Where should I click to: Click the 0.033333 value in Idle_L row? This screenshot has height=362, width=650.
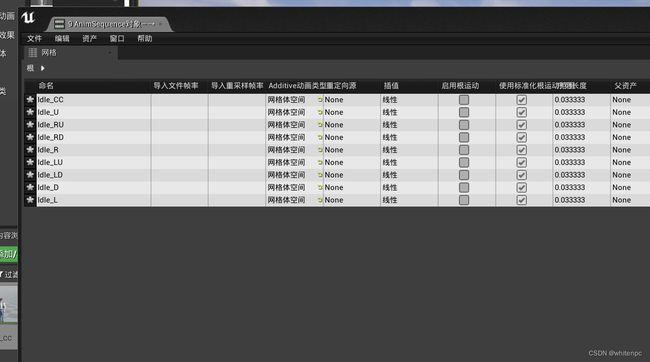pos(570,200)
